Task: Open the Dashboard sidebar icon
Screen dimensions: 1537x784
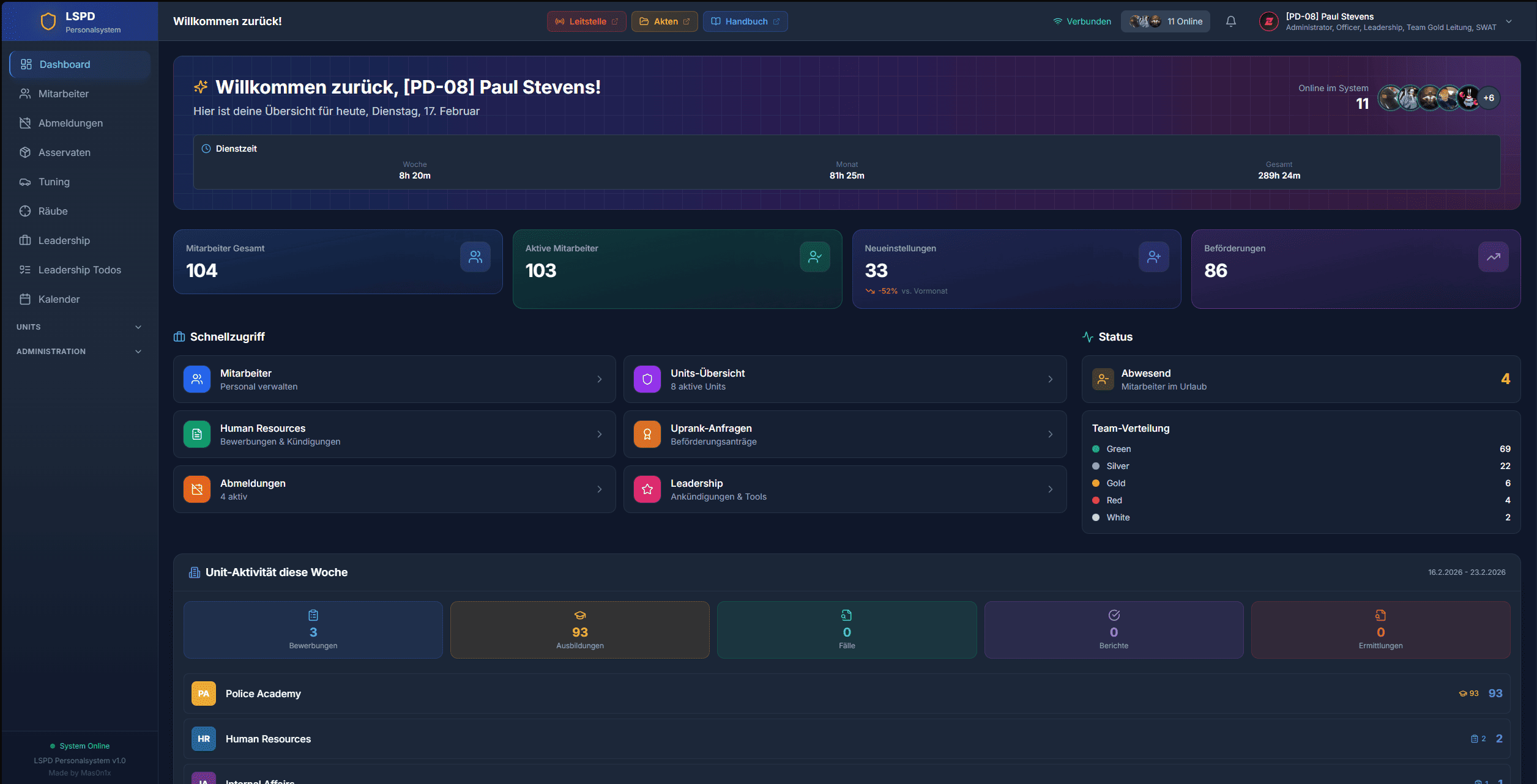Action: pos(26,64)
